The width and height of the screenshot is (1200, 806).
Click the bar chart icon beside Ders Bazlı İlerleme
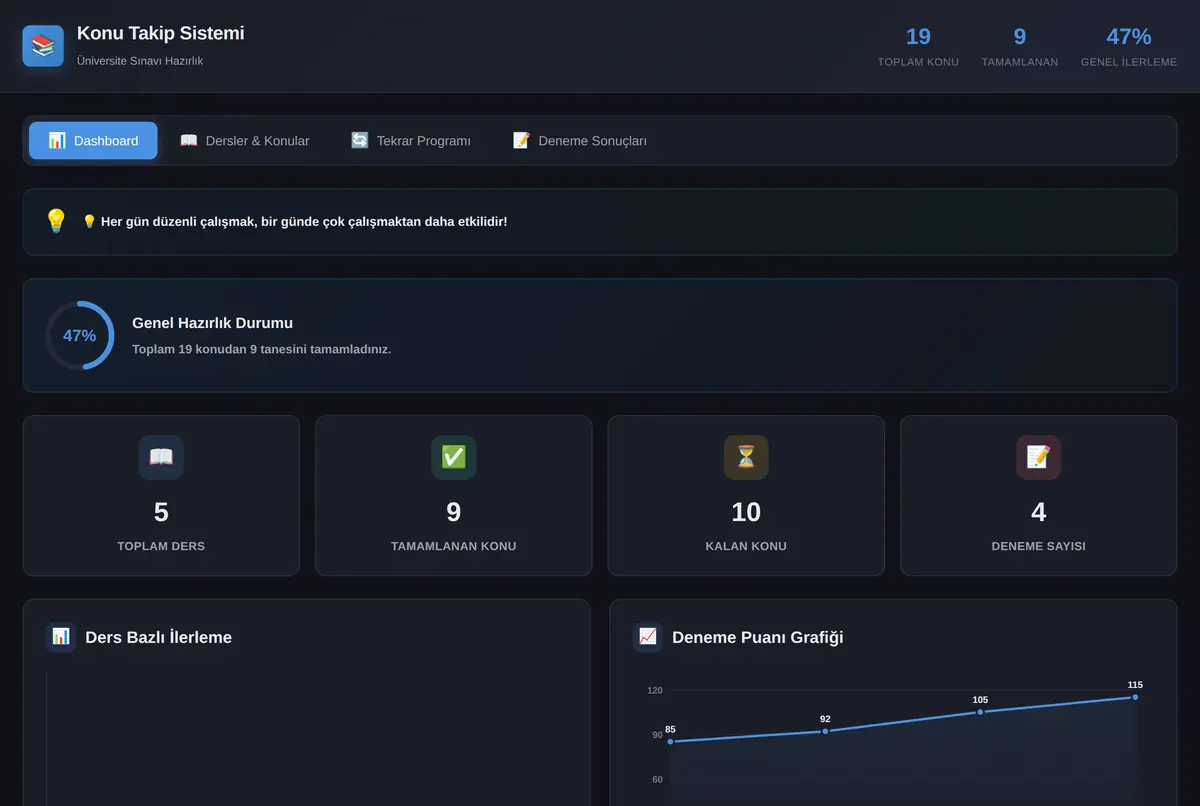[61, 637]
